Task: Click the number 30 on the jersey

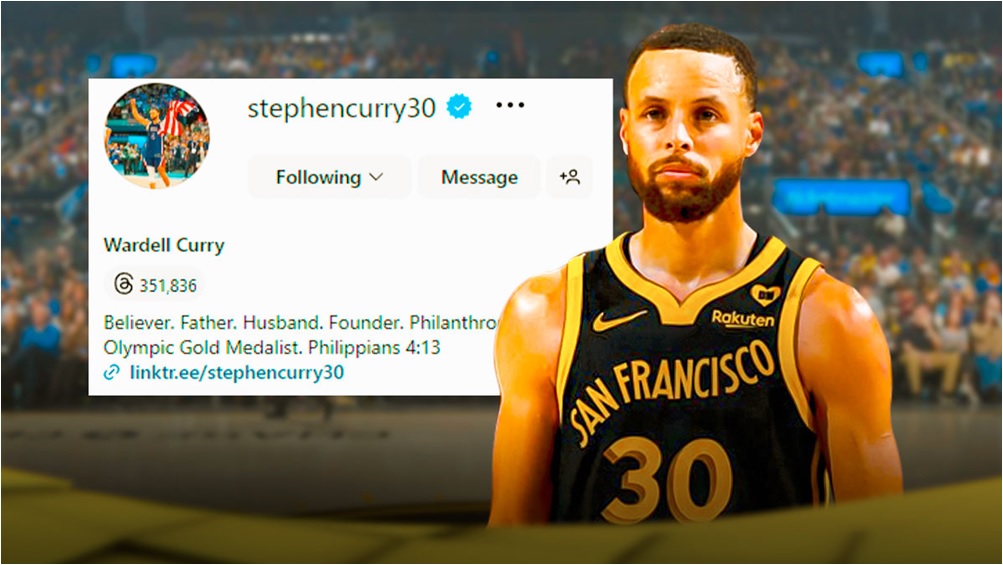Action: click(667, 480)
